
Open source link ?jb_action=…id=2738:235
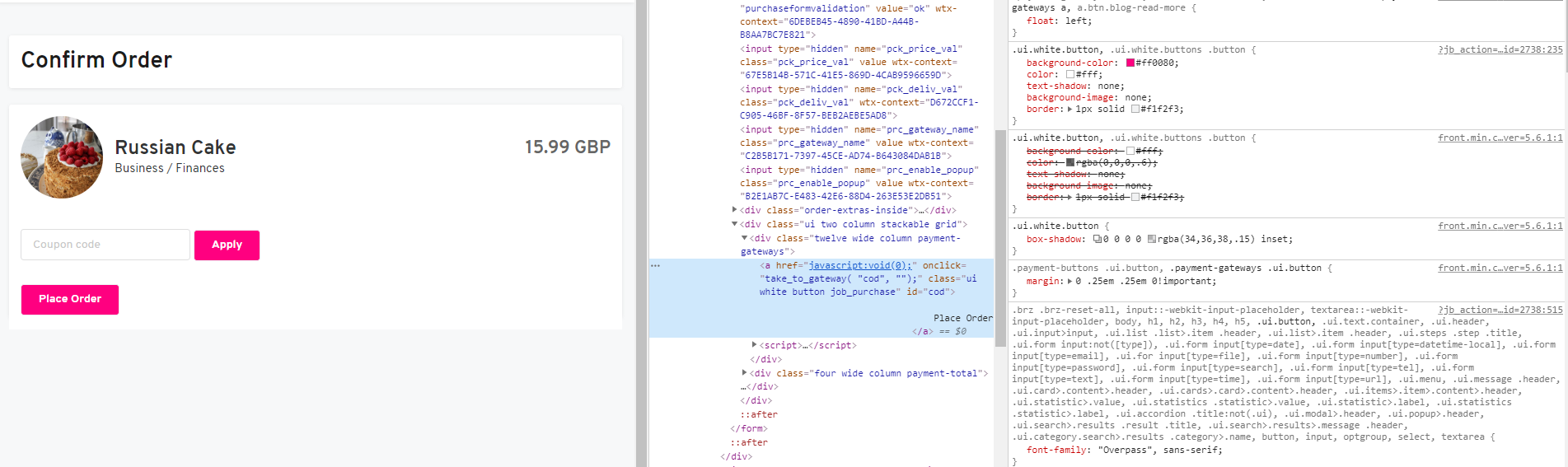(x=1500, y=49)
